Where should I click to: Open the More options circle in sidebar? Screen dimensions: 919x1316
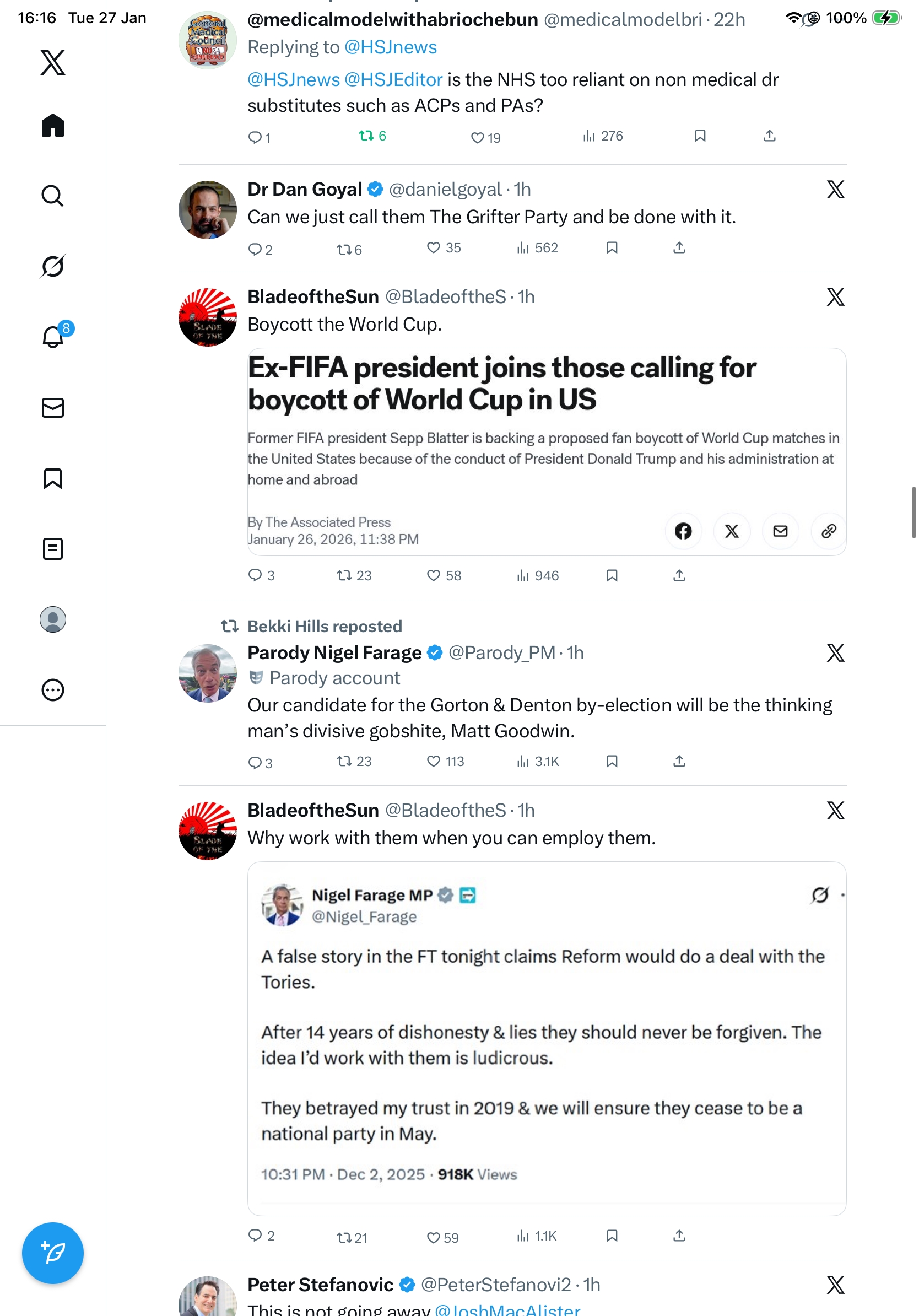click(x=53, y=689)
